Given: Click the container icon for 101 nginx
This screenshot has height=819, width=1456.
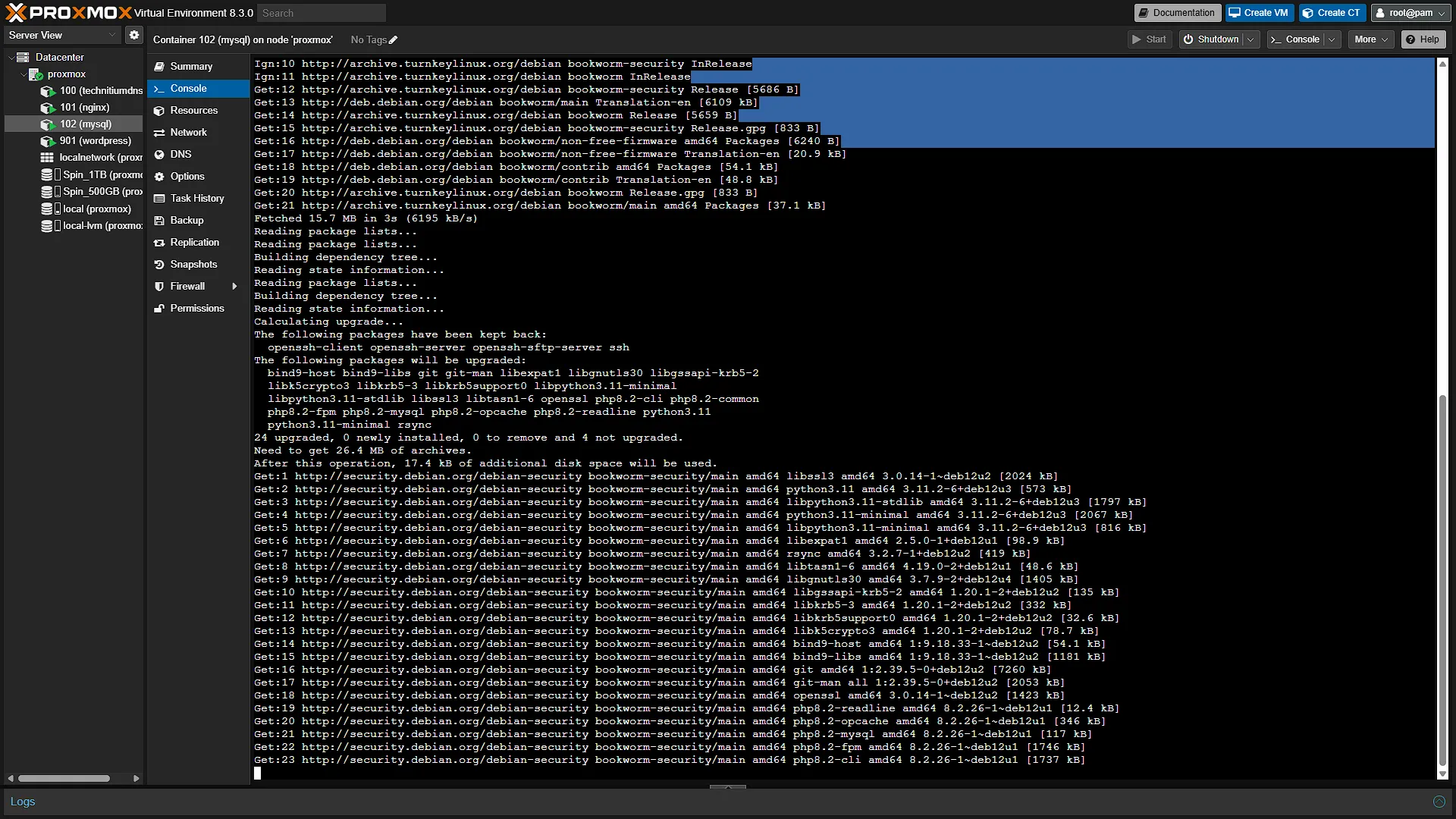Looking at the screenshot, I should pyautogui.click(x=48, y=108).
